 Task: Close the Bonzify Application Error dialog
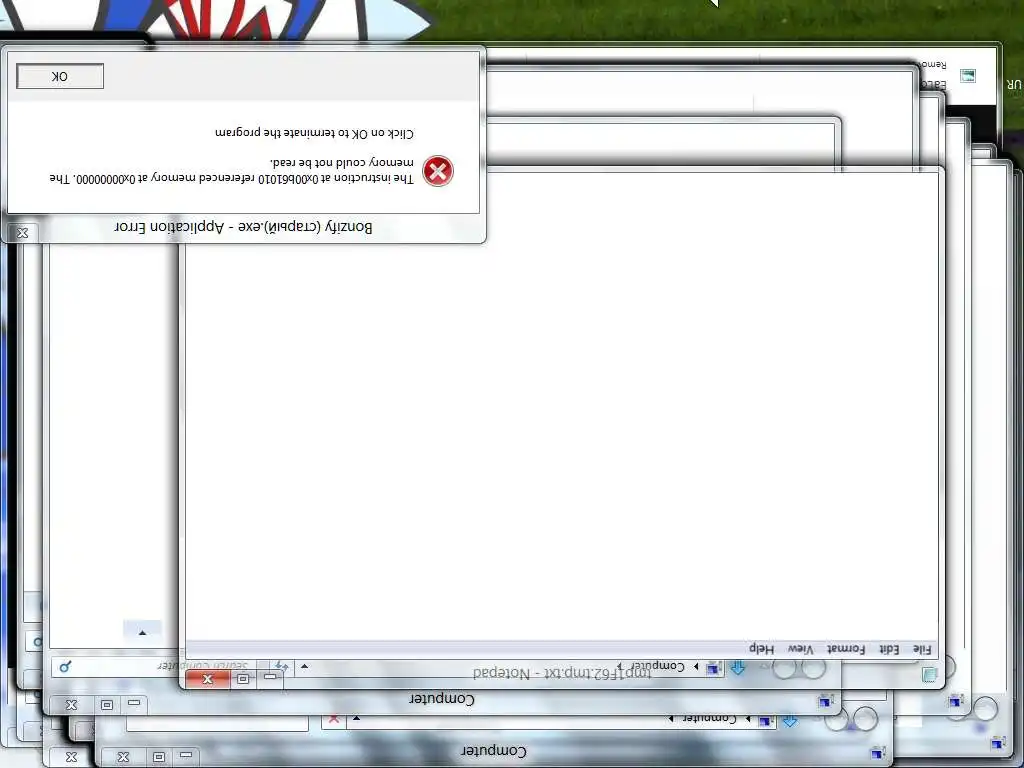point(22,233)
